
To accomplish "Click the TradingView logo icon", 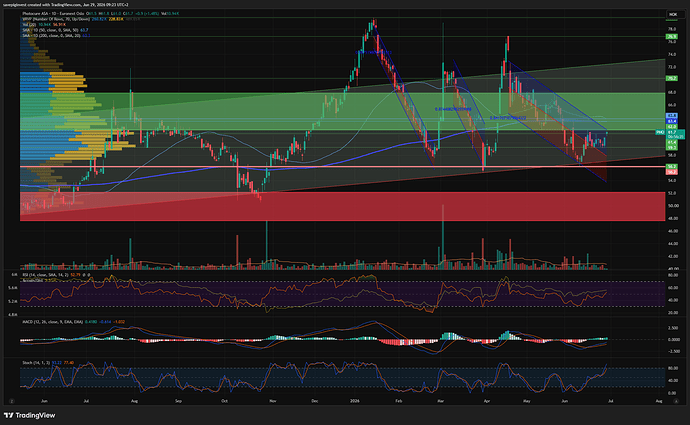I will (x=8, y=415).
